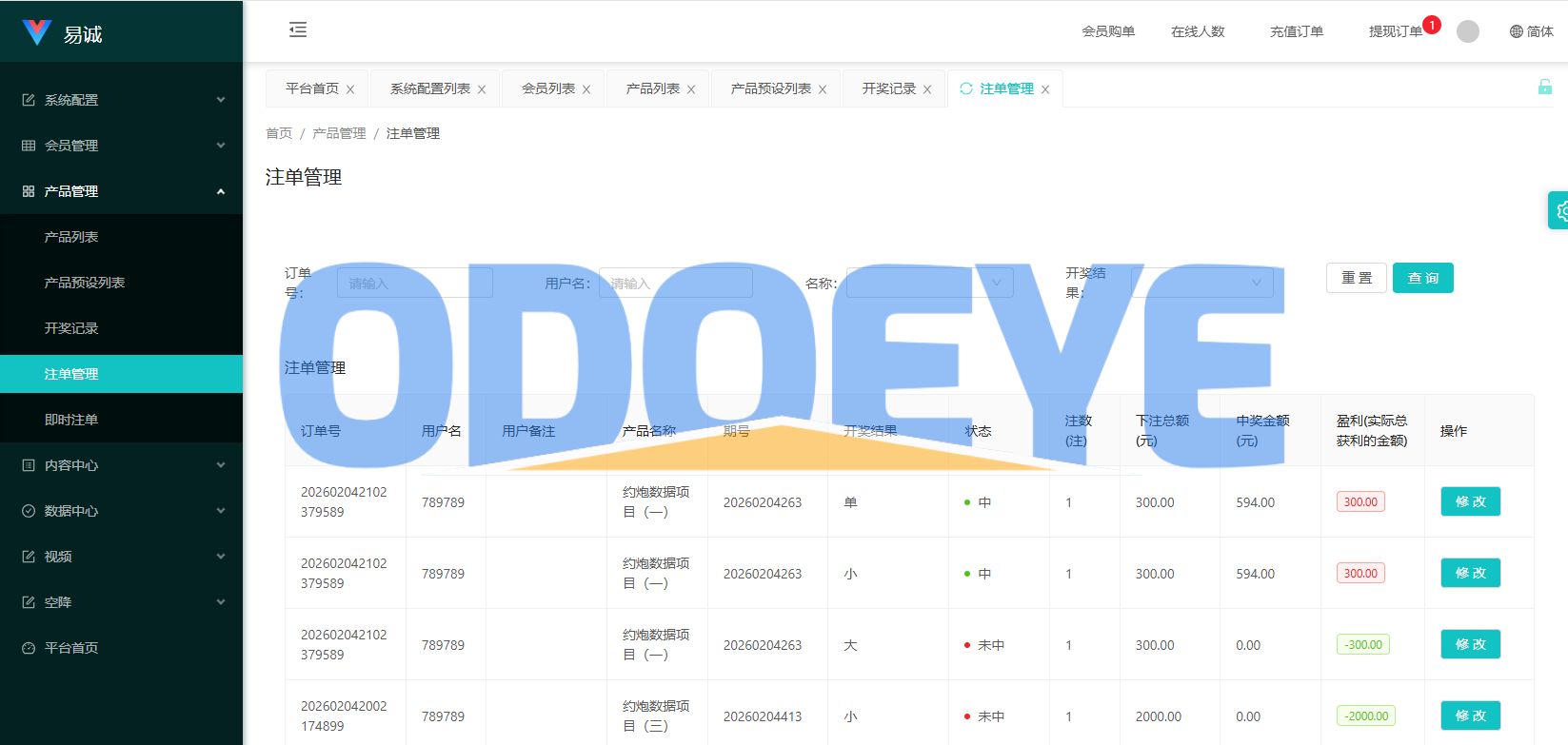Image resolution: width=1568 pixels, height=745 pixels.
Task: Click 产品管理 in the breadcrumb
Action: (x=339, y=133)
